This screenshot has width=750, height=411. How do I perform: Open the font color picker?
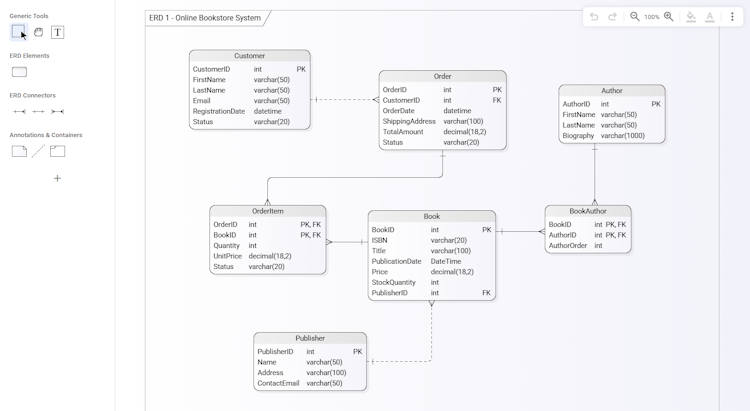tap(710, 17)
